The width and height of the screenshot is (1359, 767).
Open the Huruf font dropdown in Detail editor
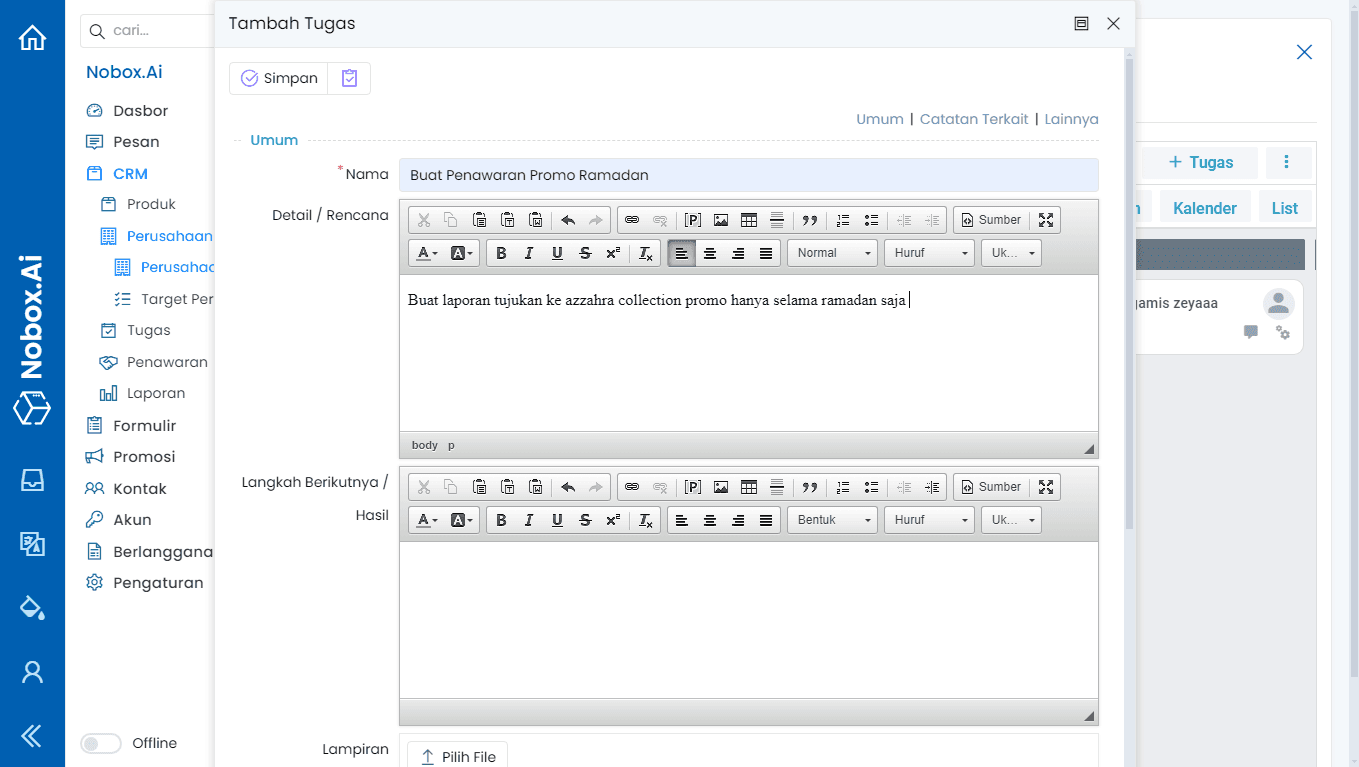(x=929, y=253)
